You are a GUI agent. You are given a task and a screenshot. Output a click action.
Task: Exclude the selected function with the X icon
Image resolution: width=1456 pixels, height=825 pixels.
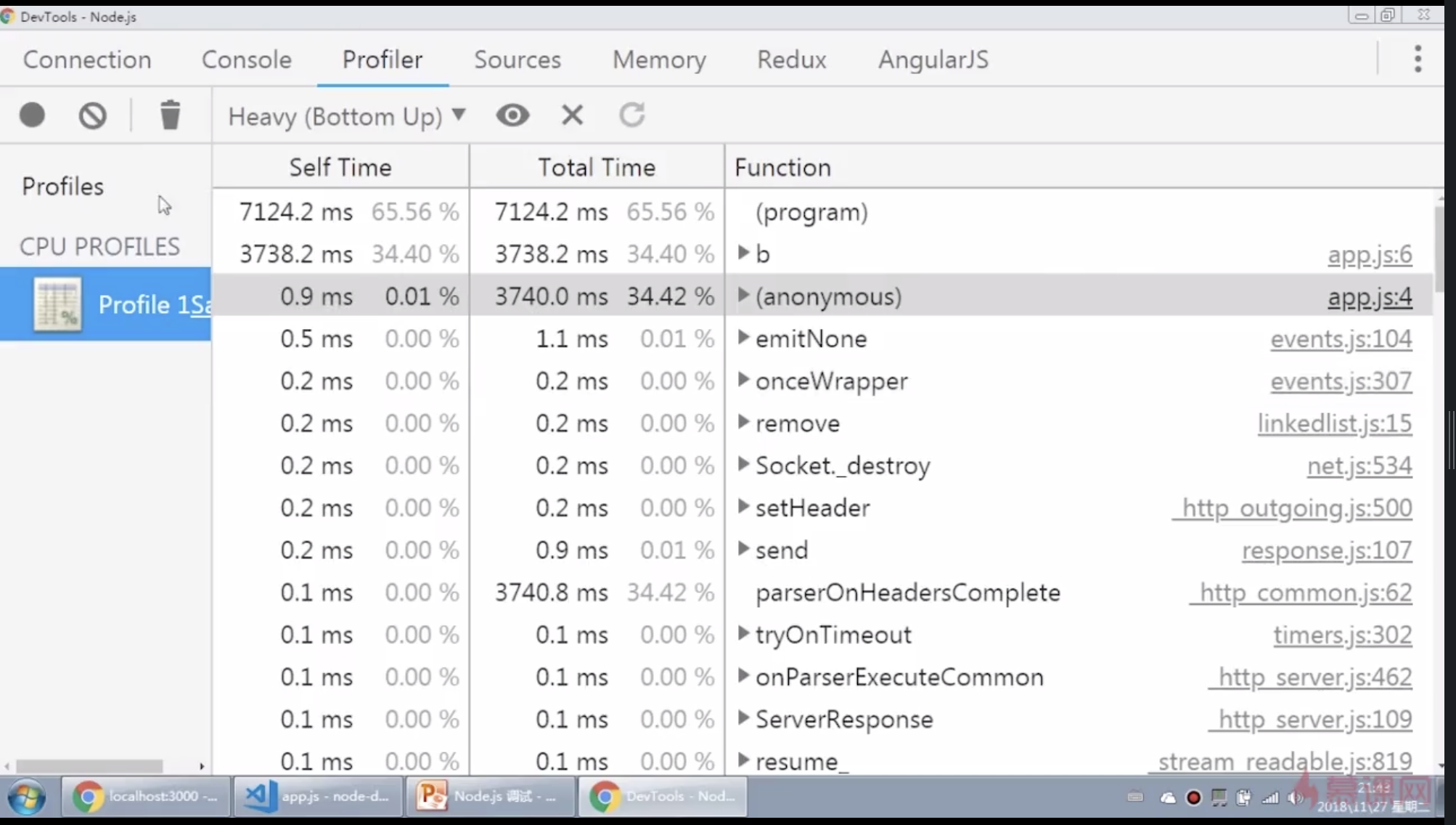[572, 115]
